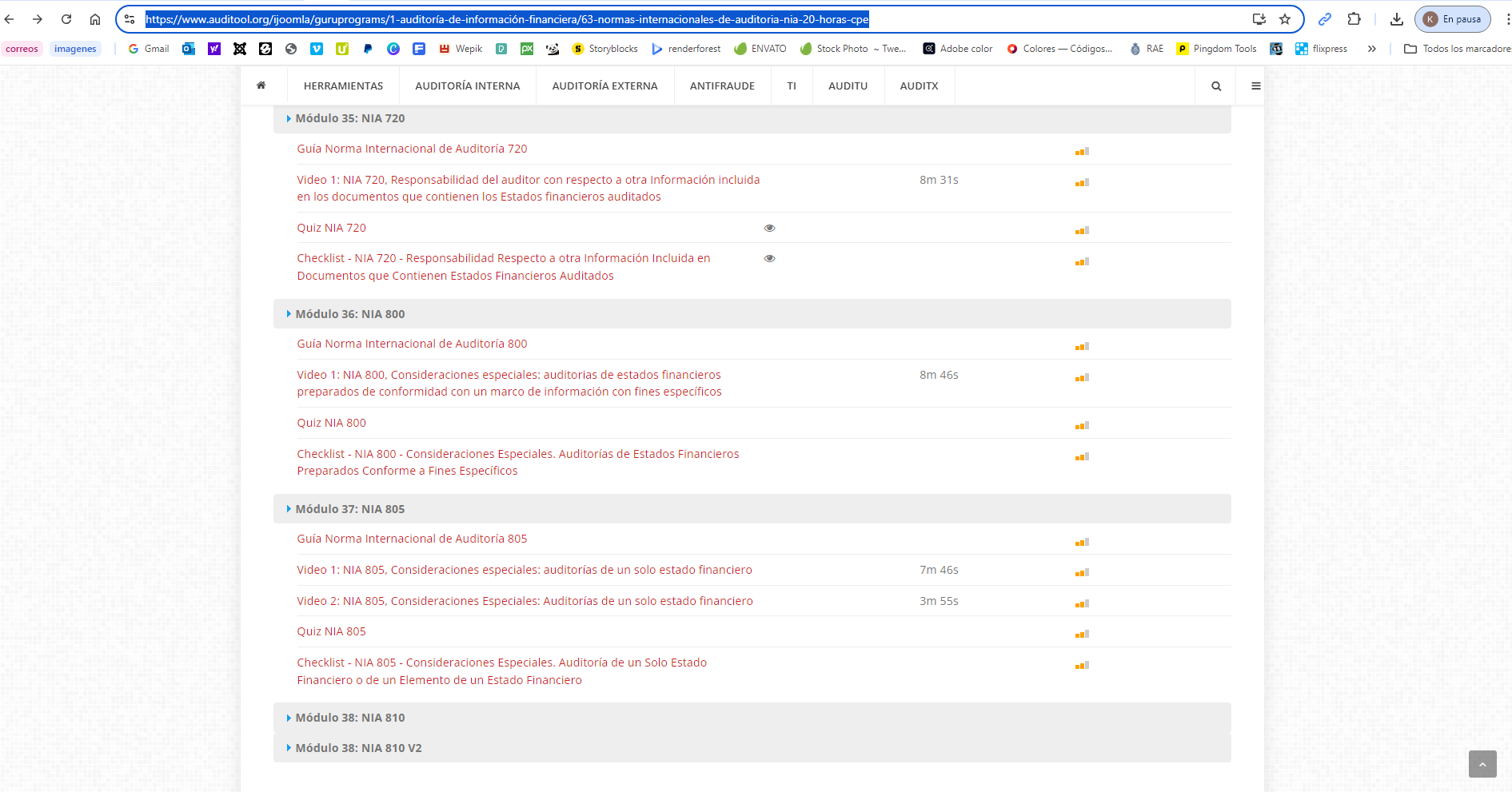This screenshot has height=792, width=1512.
Task: Click the eye icon beside Checklist NIA 720
Action: (769, 258)
